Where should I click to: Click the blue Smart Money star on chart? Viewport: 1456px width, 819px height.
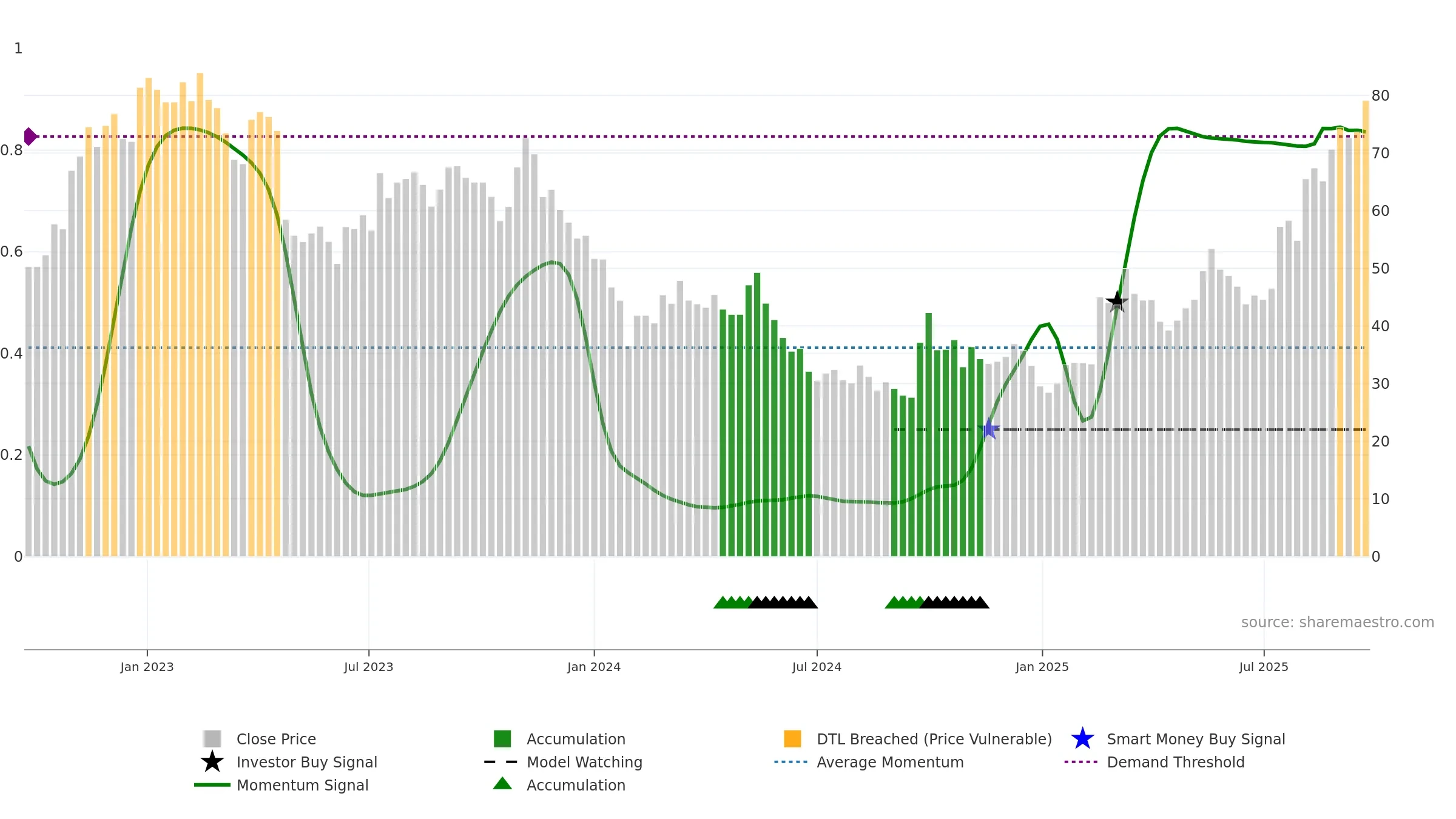click(989, 429)
